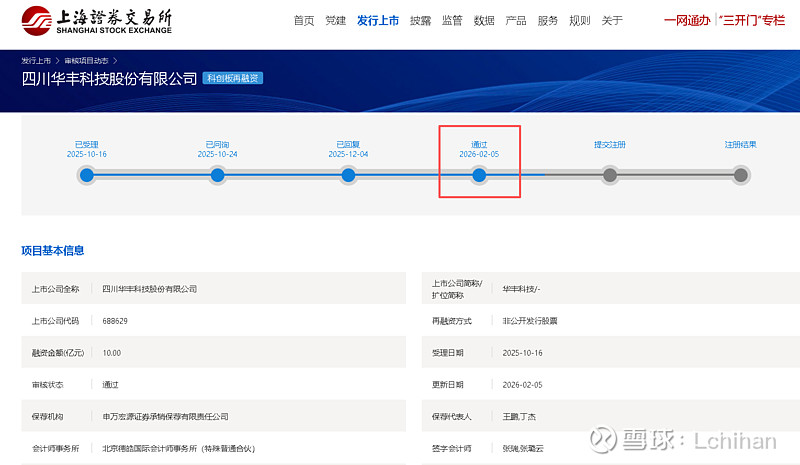
Task: Click the 提交注册 stage label
Action: click(x=610, y=144)
